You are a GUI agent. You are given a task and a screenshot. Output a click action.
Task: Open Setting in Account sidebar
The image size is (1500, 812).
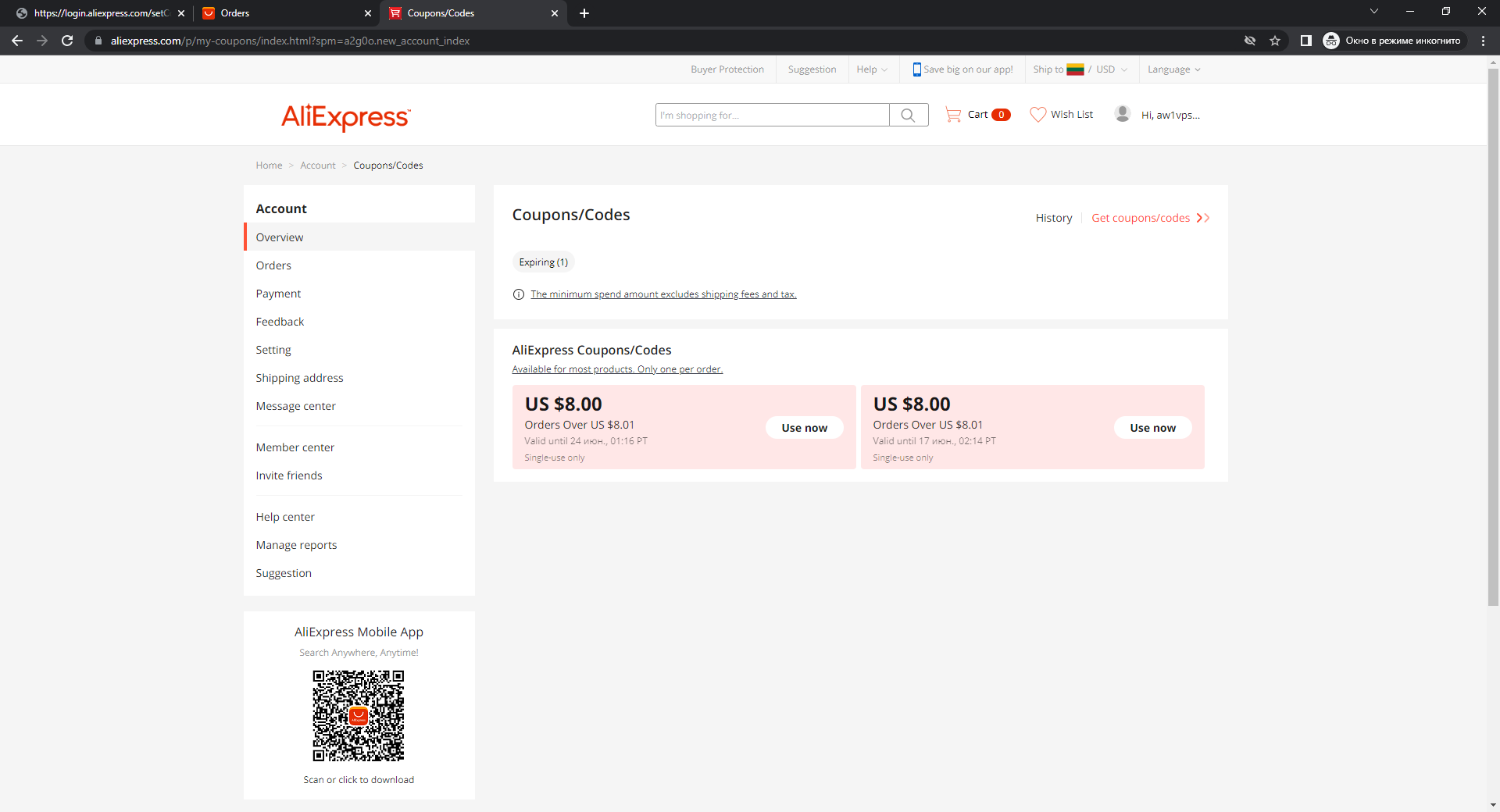pos(359,350)
